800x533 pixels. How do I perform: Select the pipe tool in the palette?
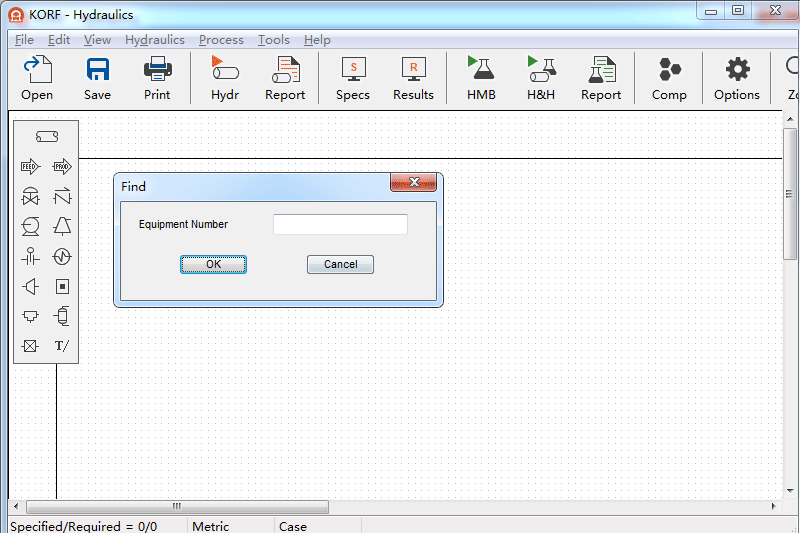coord(46,136)
